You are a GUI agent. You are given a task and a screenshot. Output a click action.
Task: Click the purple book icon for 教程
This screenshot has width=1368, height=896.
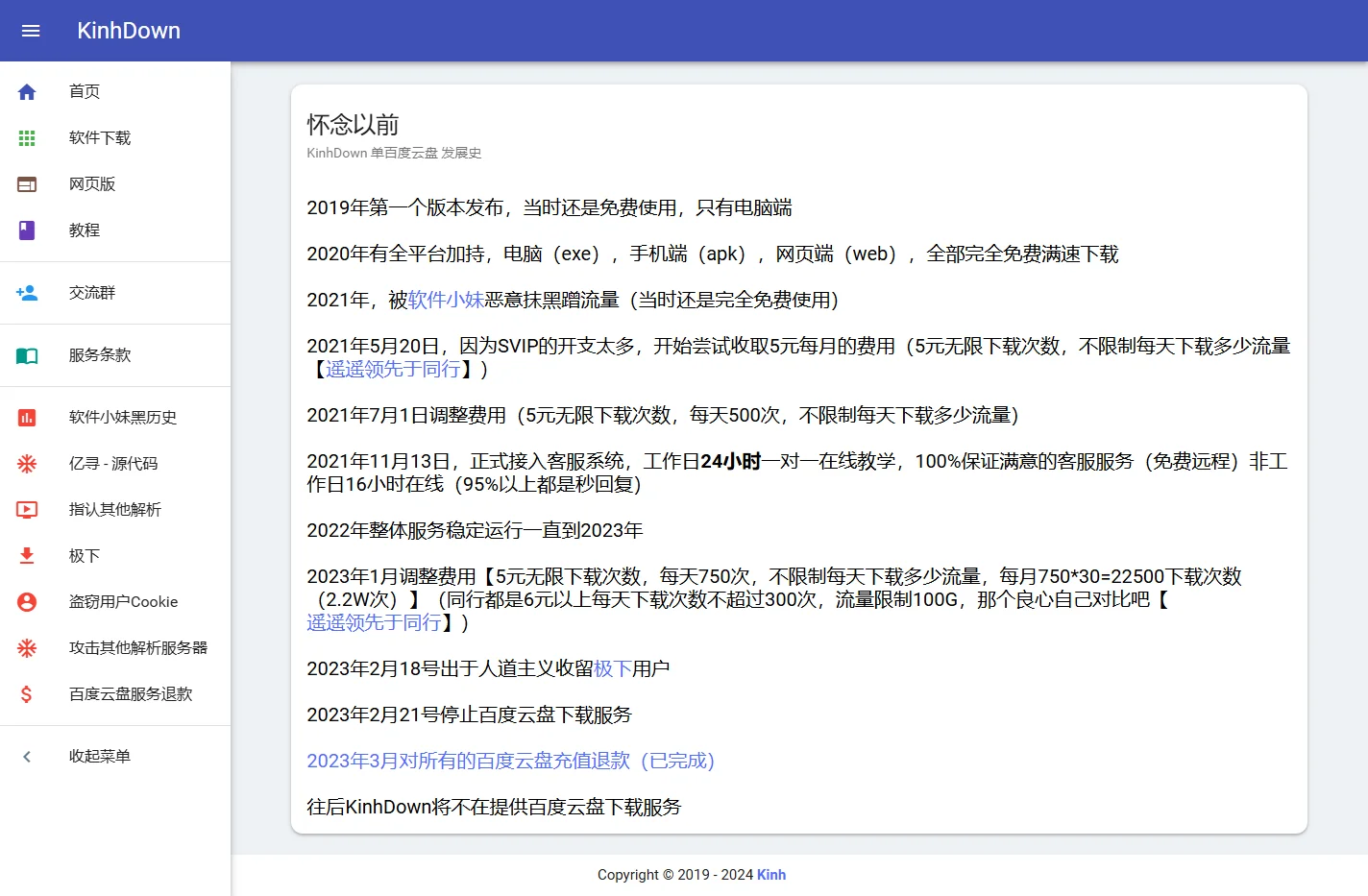pyautogui.click(x=27, y=230)
